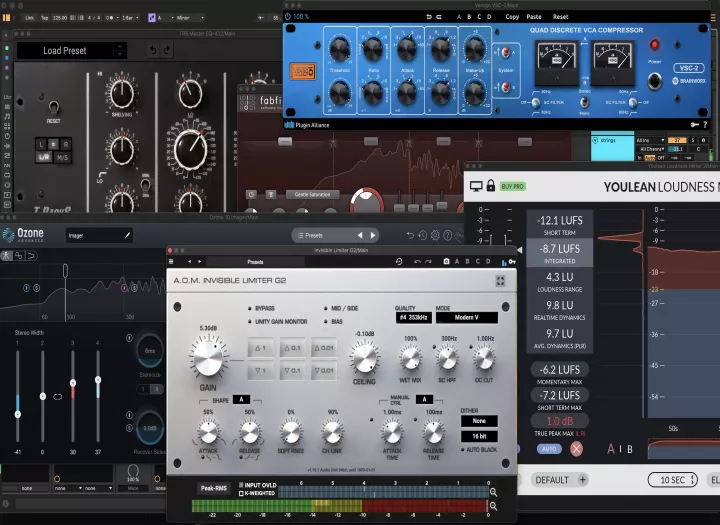Viewport: 720px width, 525px height.
Task: Select Youlean preset slot A
Action: point(610,449)
